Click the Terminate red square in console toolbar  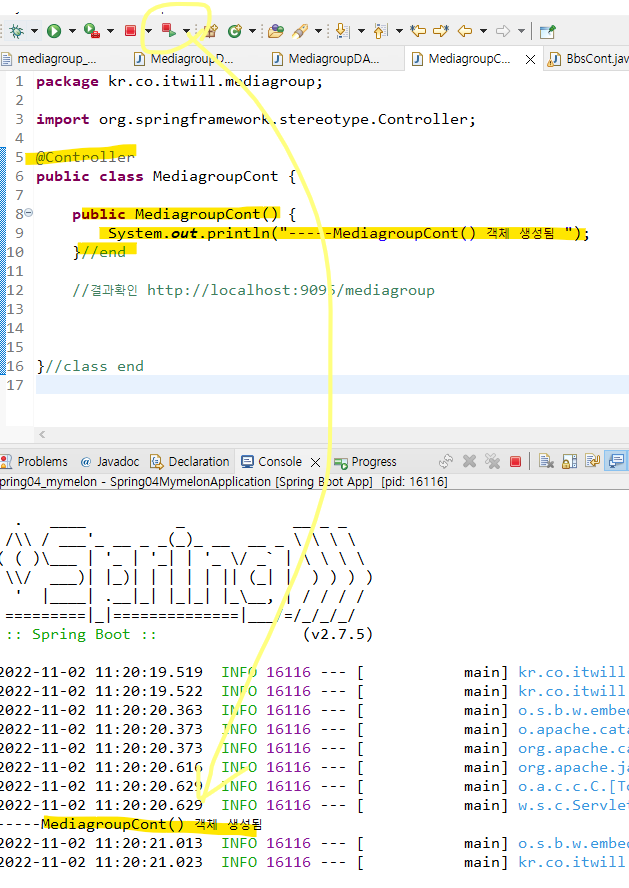point(515,462)
